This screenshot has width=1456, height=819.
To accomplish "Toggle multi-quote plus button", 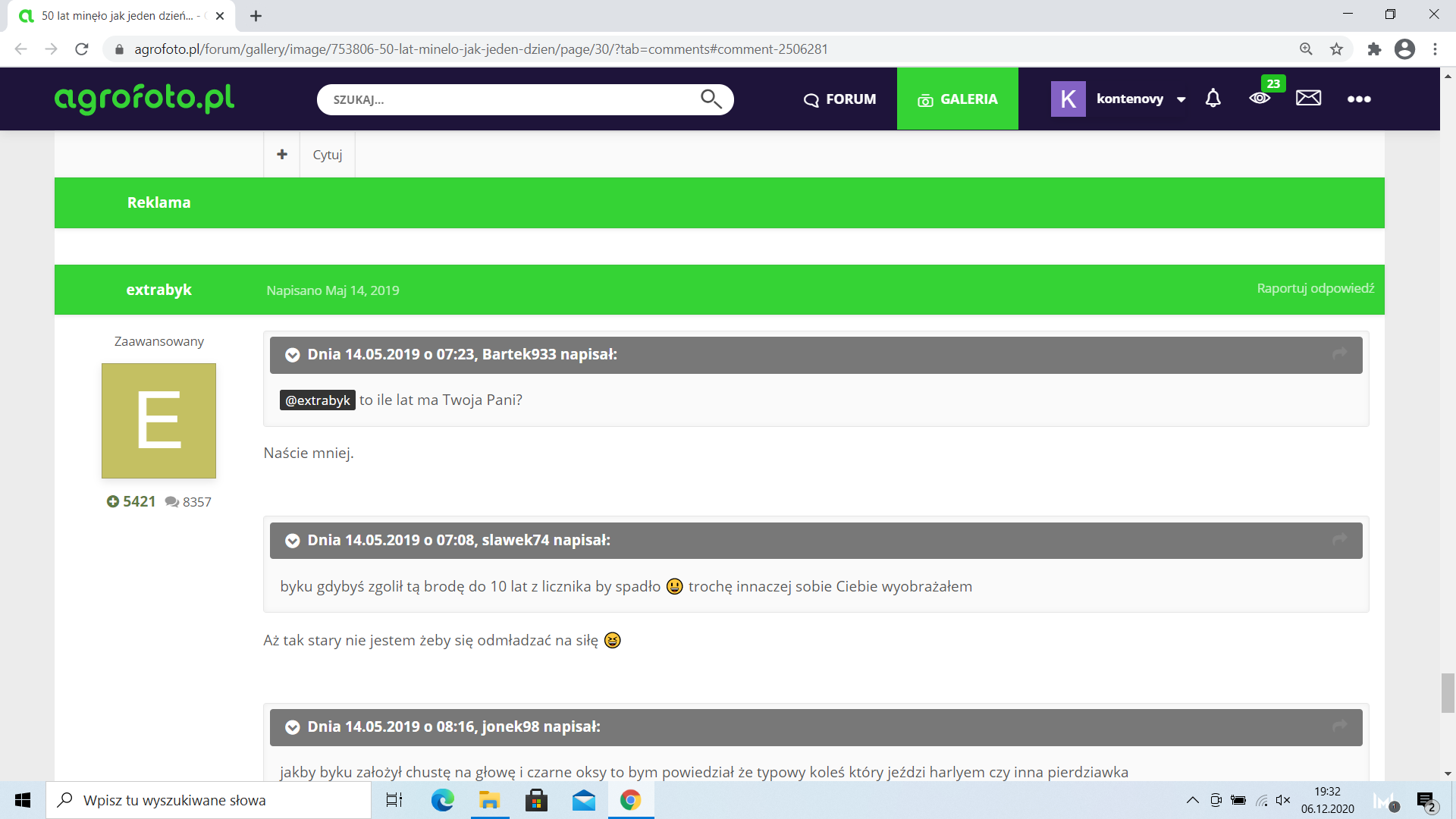I will coord(282,155).
